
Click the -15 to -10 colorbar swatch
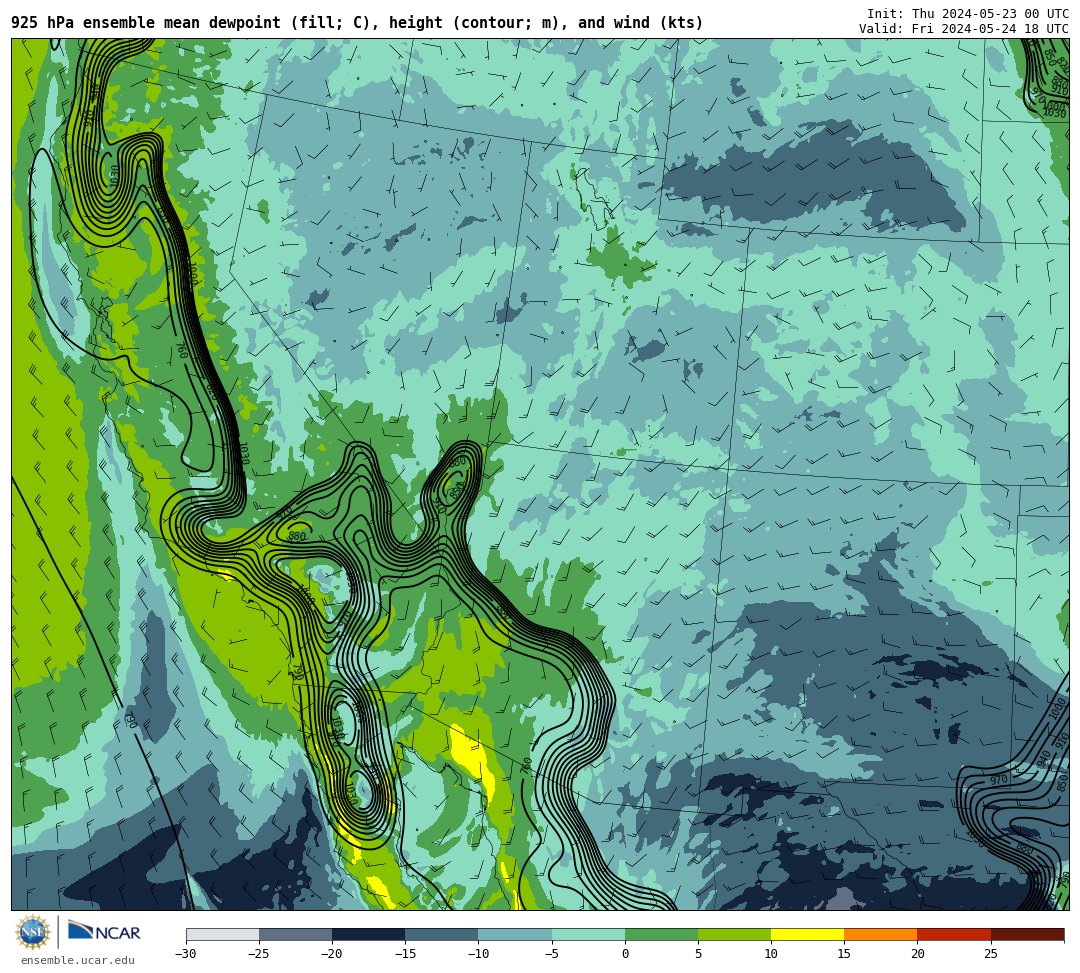tap(442, 934)
